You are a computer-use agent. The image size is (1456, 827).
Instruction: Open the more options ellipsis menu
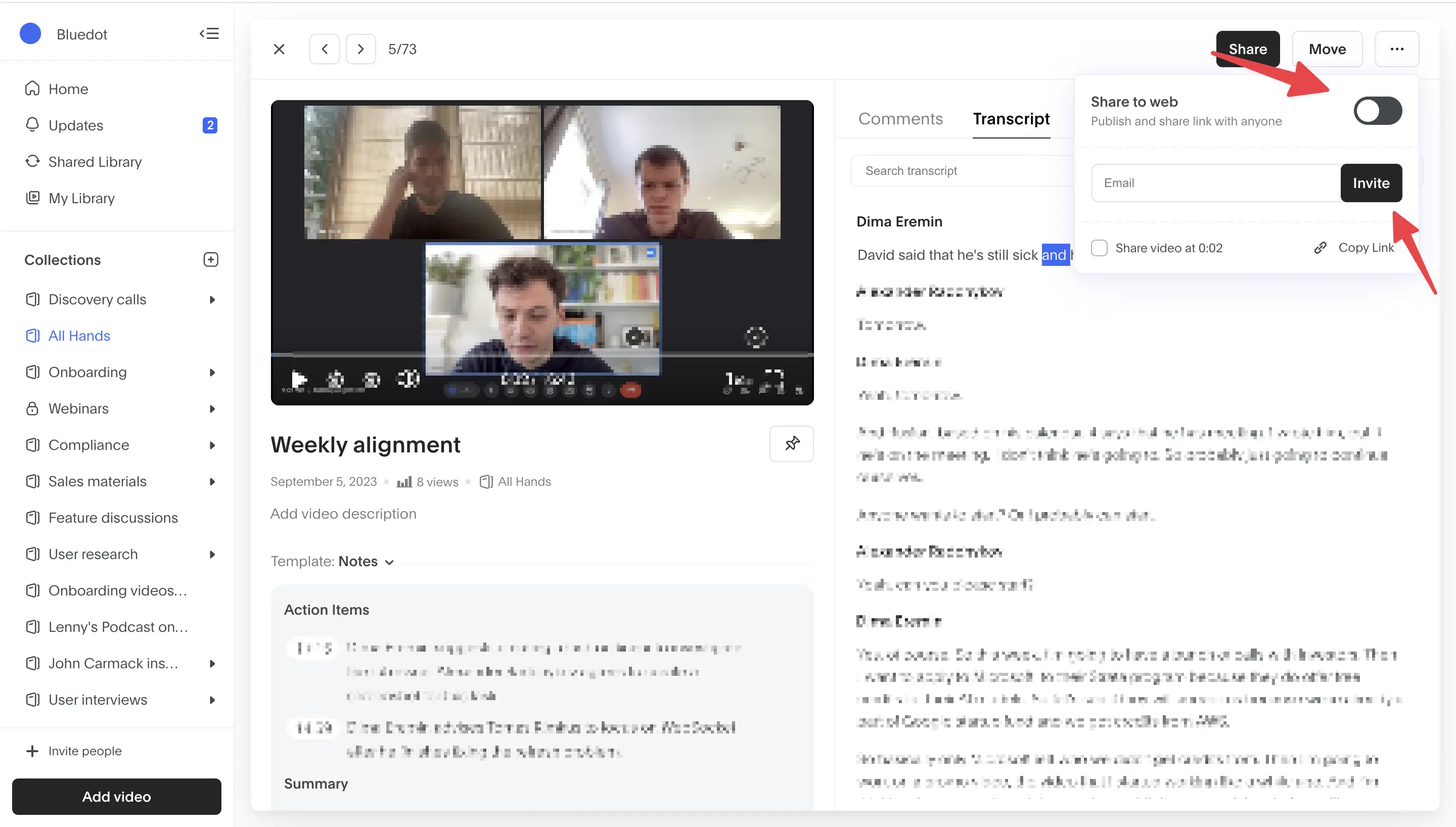(x=1397, y=49)
